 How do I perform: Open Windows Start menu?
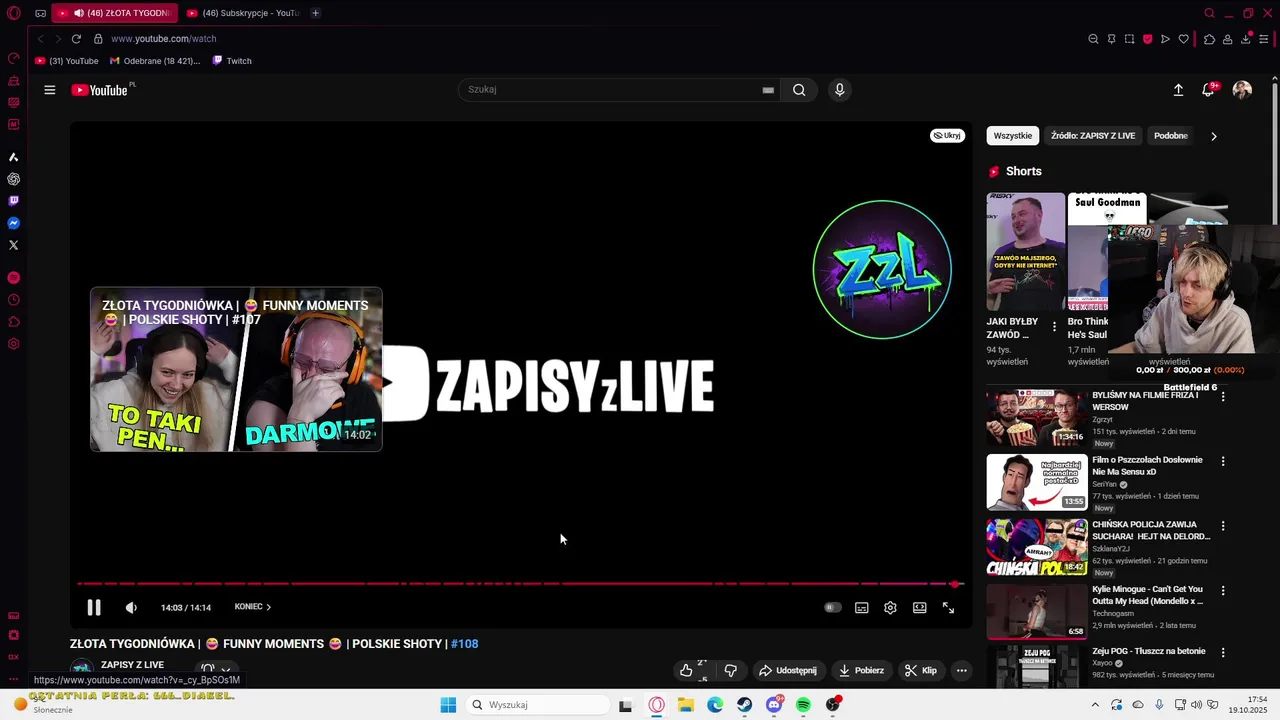coord(448,705)
